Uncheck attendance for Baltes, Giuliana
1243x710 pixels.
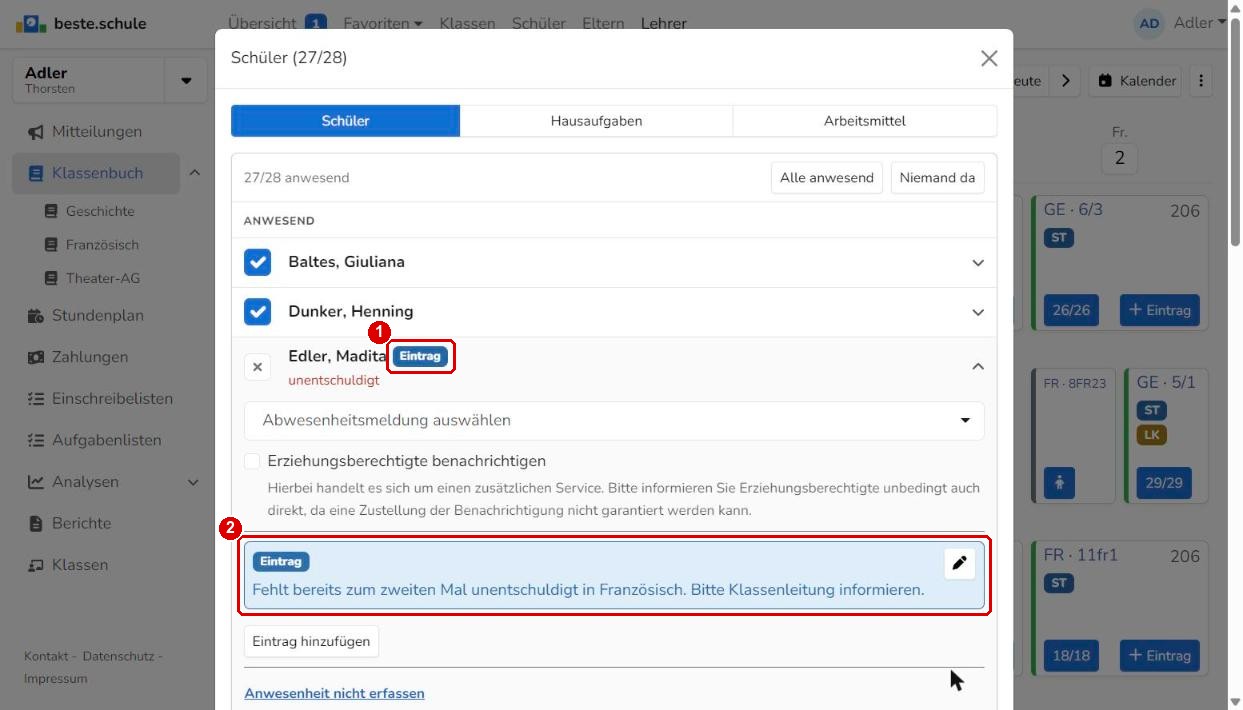point(258,262)
